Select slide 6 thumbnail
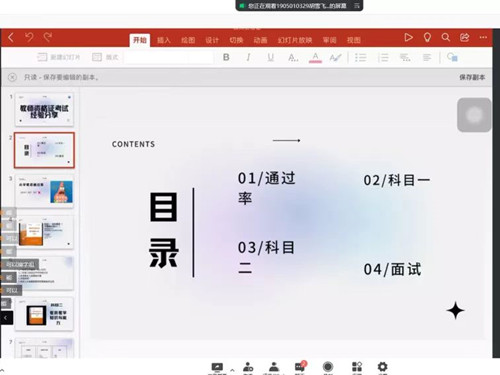Viewport: 500px width, 375px height. coord(44,314)
